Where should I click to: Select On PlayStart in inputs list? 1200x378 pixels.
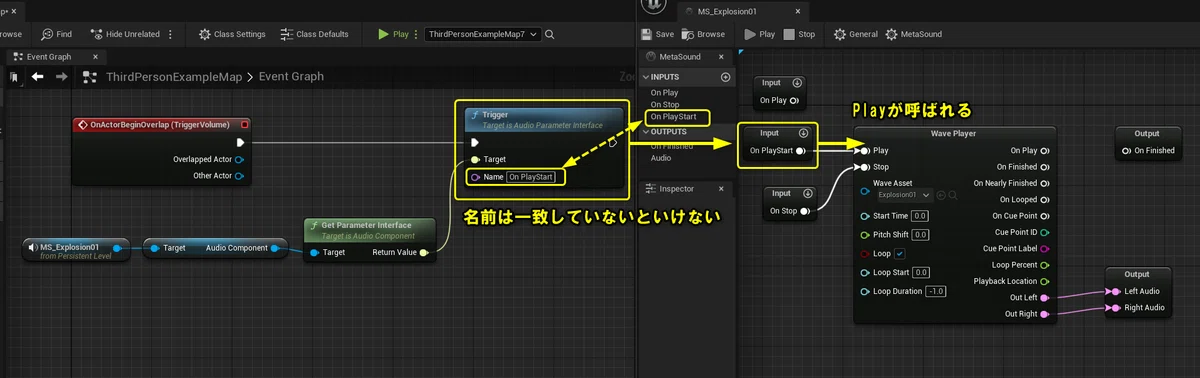point(673,117)
